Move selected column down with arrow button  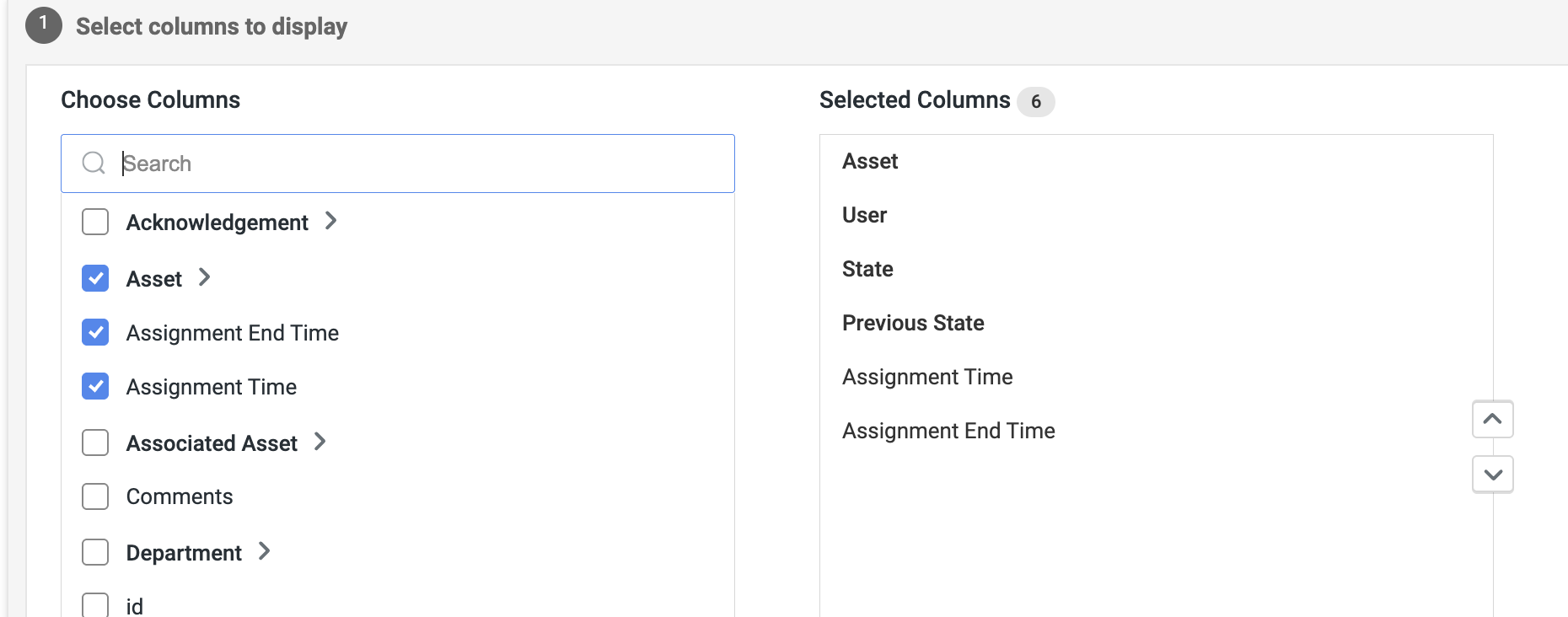[1492, 475]
